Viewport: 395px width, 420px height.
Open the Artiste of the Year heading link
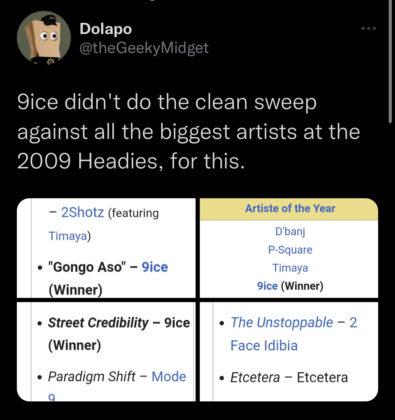coord(290,208)
